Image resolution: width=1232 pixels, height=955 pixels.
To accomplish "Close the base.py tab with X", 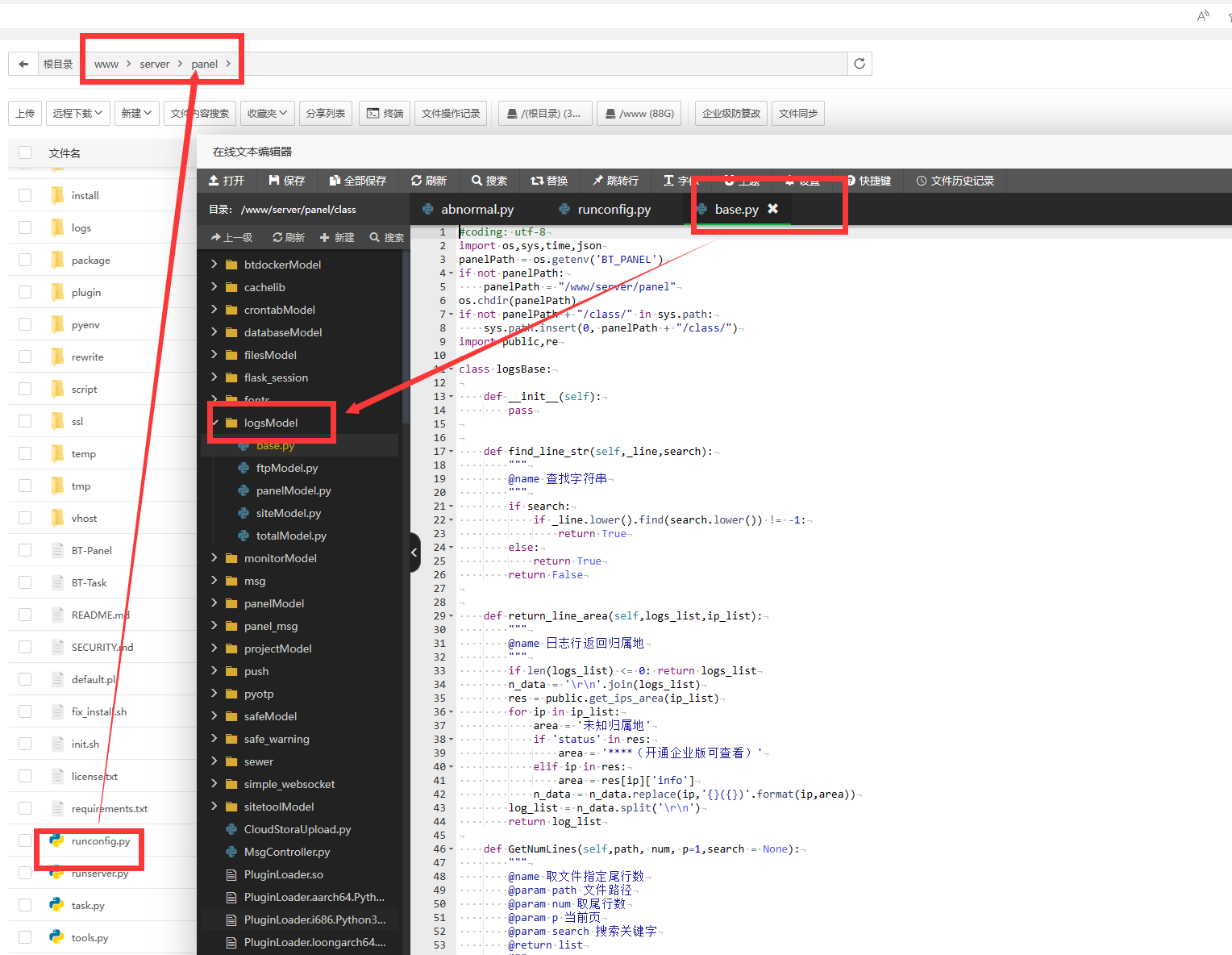I will (772, 209).
